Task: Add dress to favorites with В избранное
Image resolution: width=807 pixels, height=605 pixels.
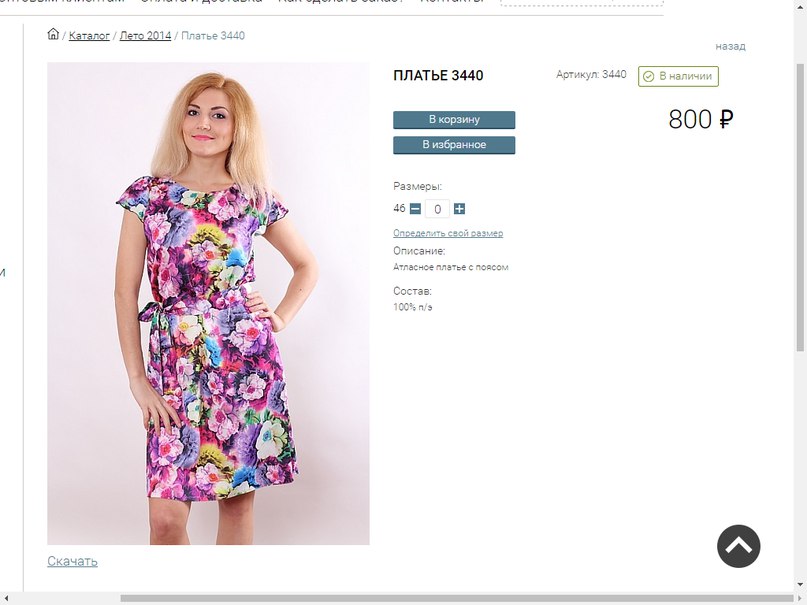Action: click(x=454, y=145)
